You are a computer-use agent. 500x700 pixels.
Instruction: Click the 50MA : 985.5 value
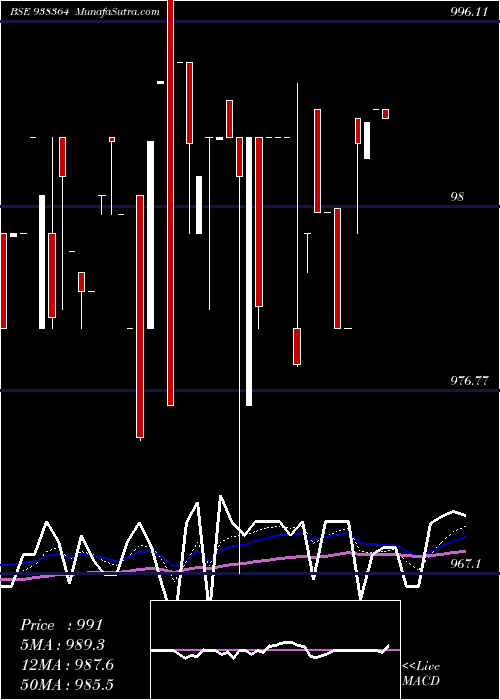(67, 684)
